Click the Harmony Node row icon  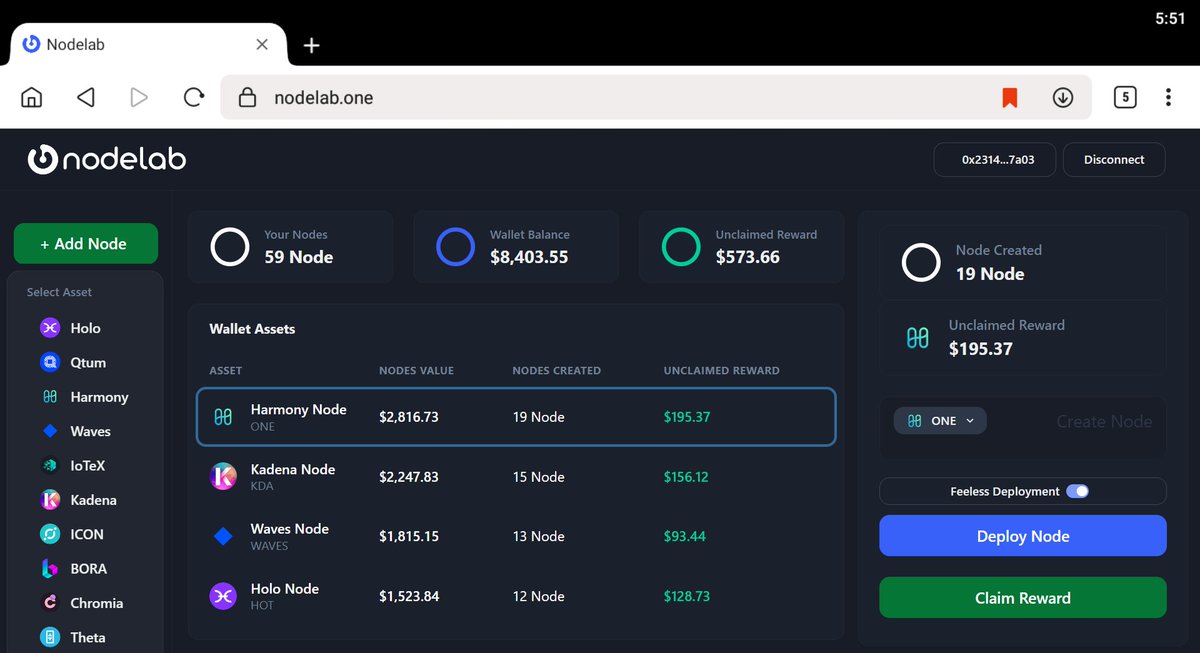222,417
